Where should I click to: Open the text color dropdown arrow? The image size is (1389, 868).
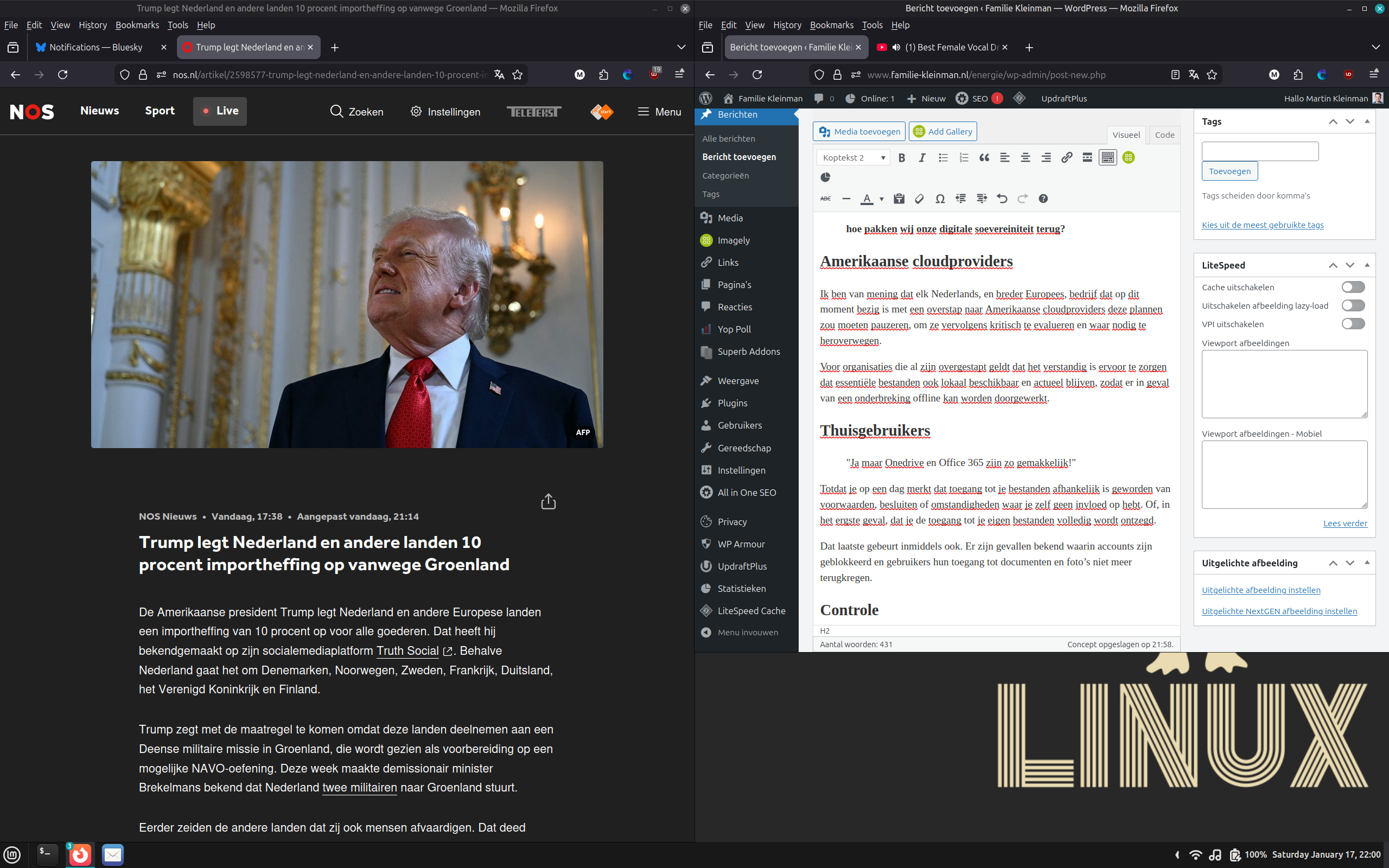point(882,199)
